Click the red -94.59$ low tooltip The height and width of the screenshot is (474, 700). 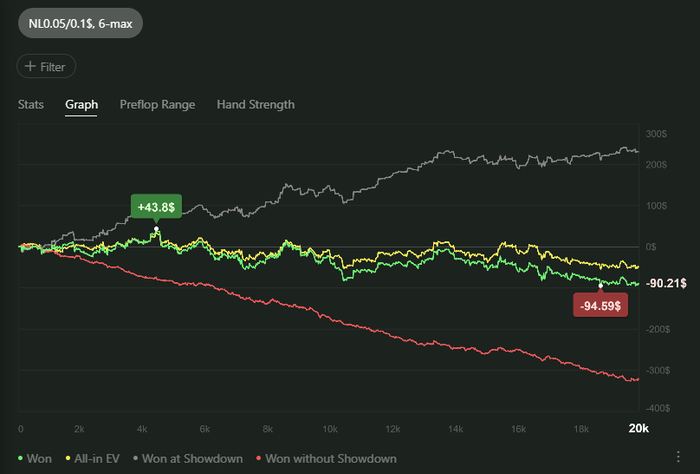coord(600,305)
